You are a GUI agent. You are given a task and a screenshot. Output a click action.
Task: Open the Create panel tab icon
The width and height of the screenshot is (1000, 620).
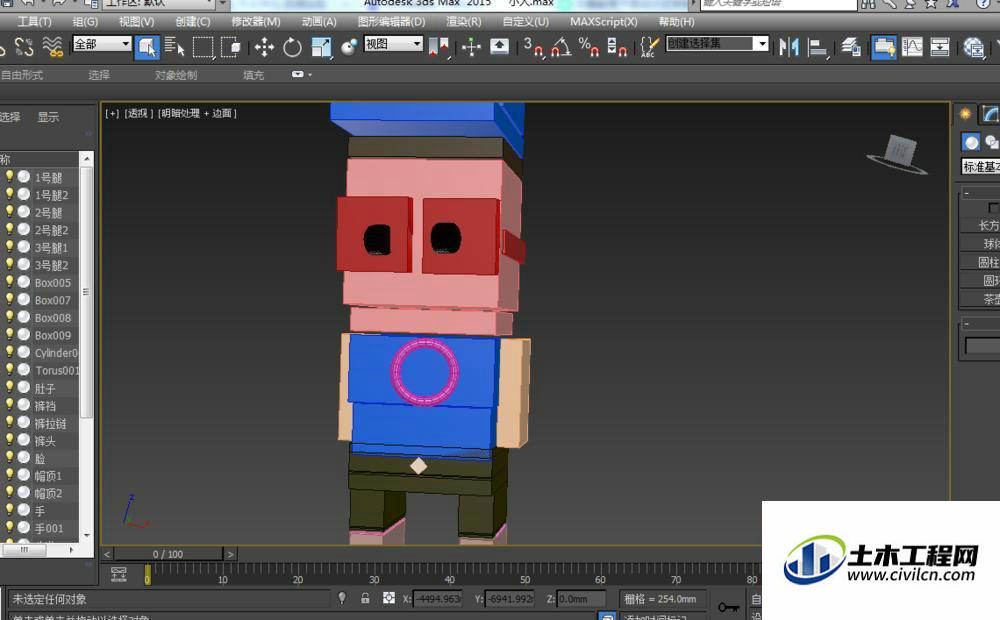coord(965,114)
